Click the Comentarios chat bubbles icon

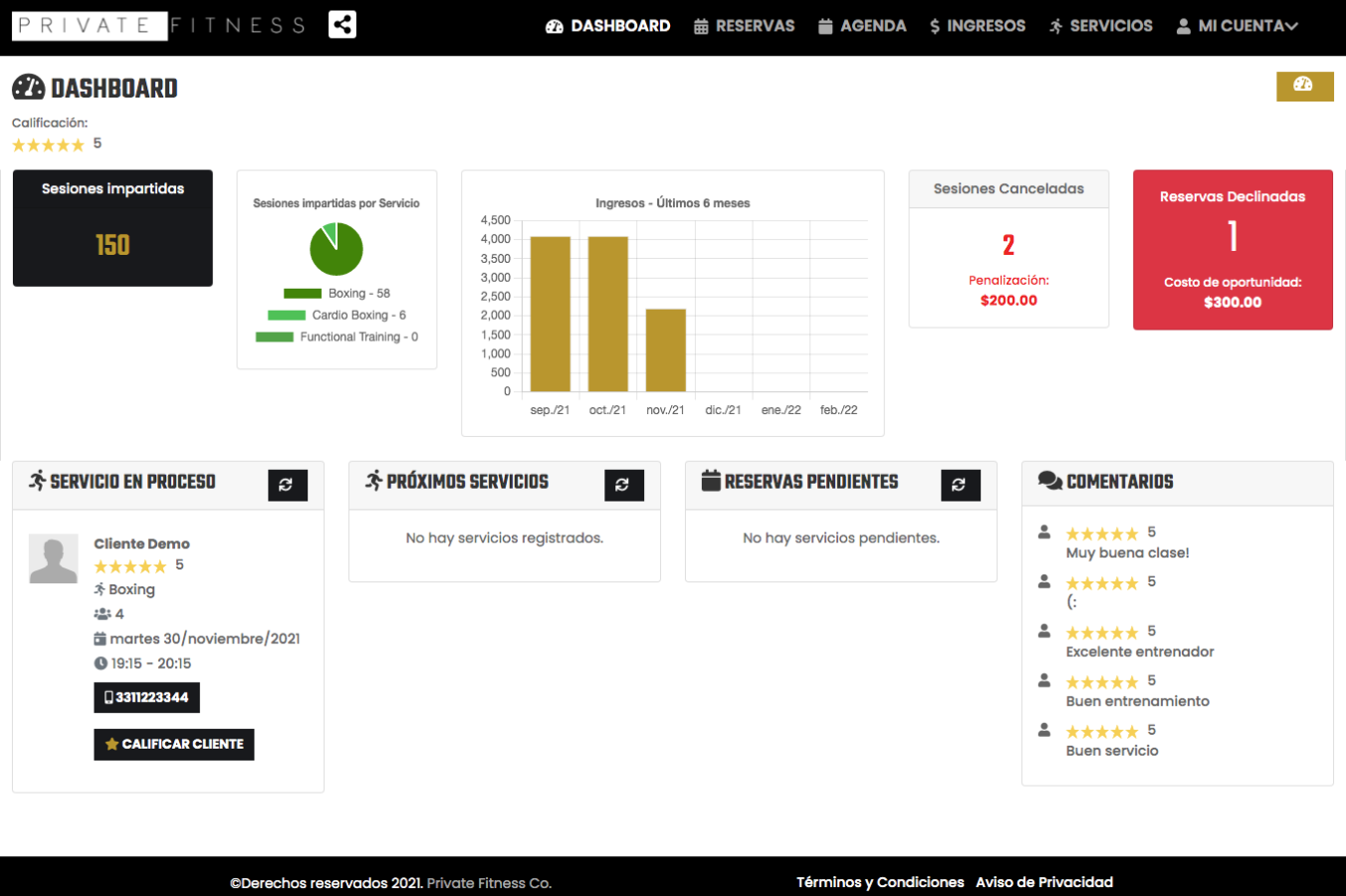point(1049,481)
